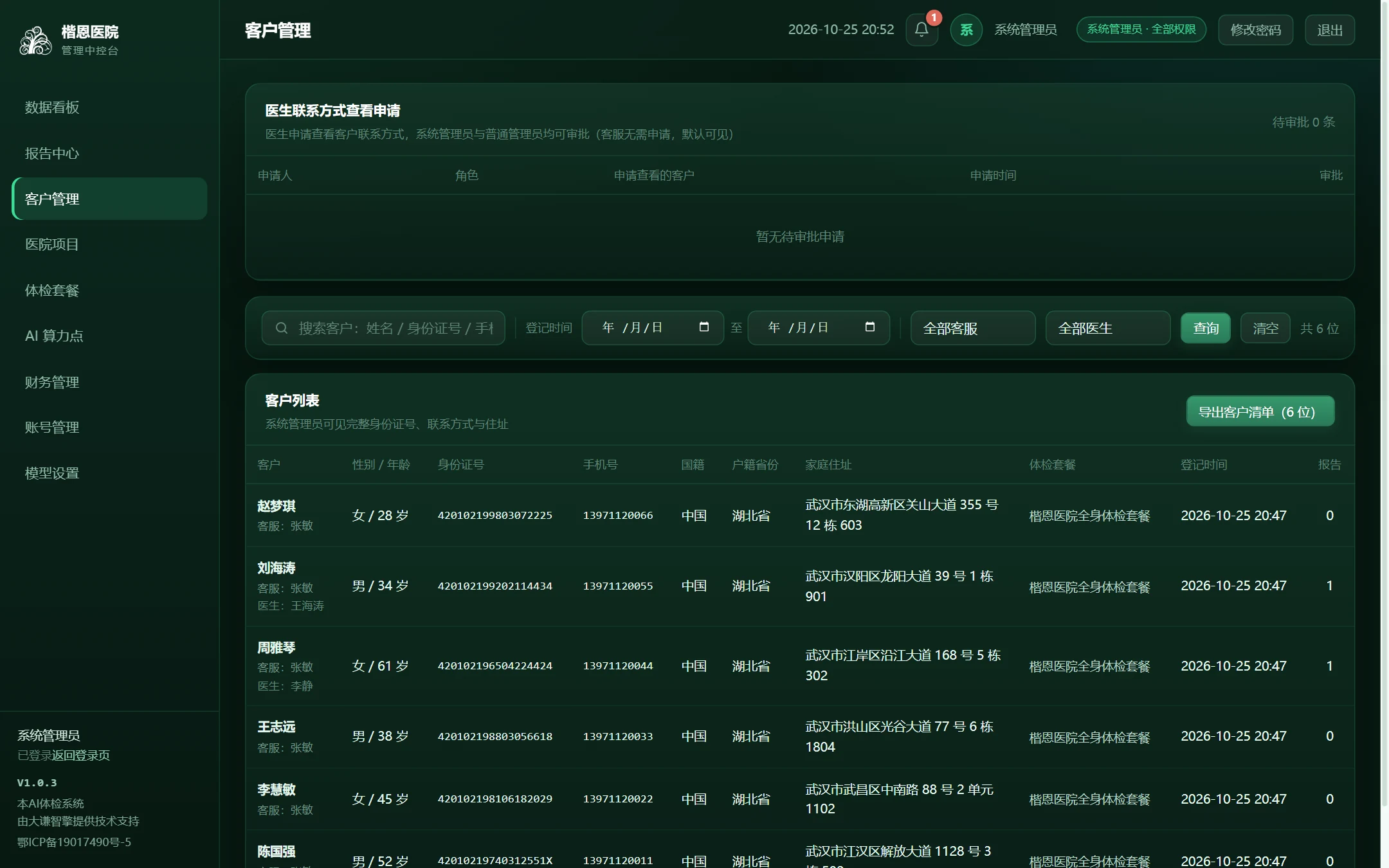
Task: Click the notification bell icon
Action: coord(921,30)
